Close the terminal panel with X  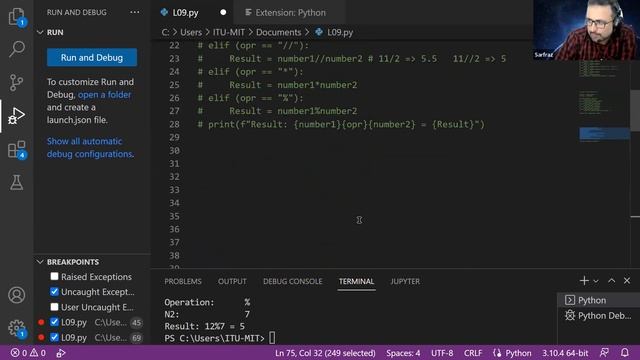click(x=627, y=281)
